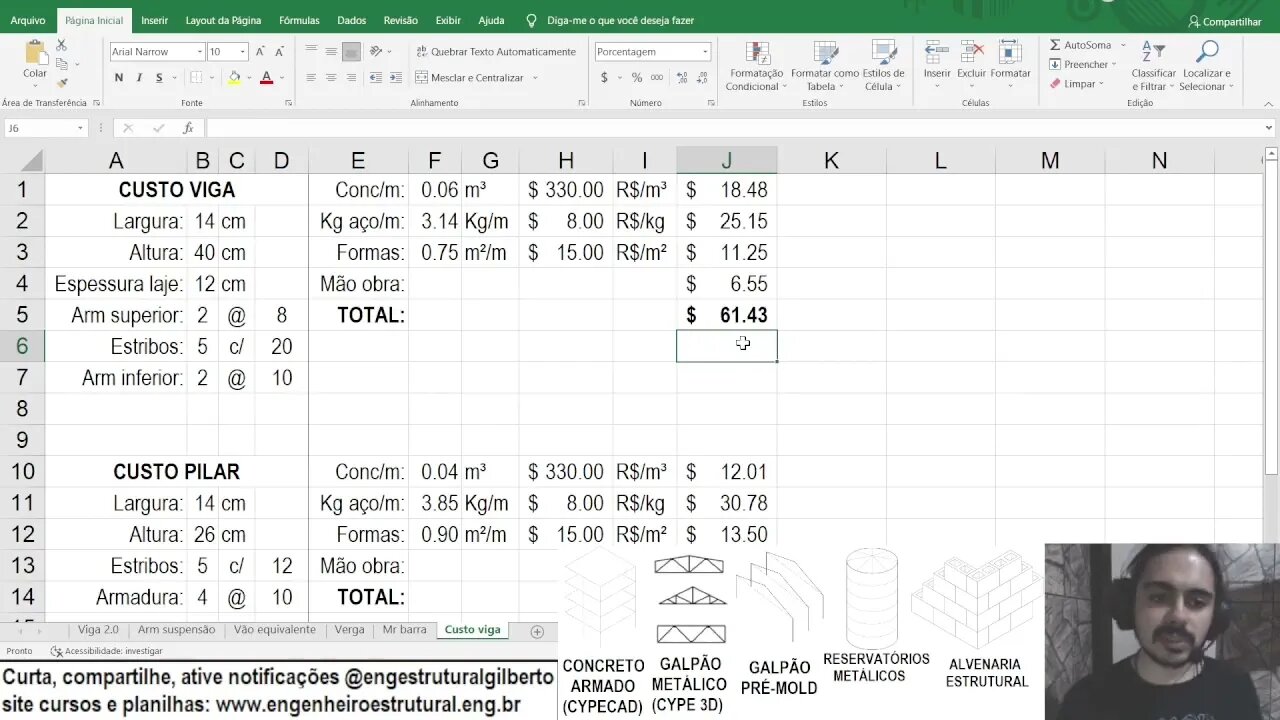Click the text orientation icon

tap(376, 51)
